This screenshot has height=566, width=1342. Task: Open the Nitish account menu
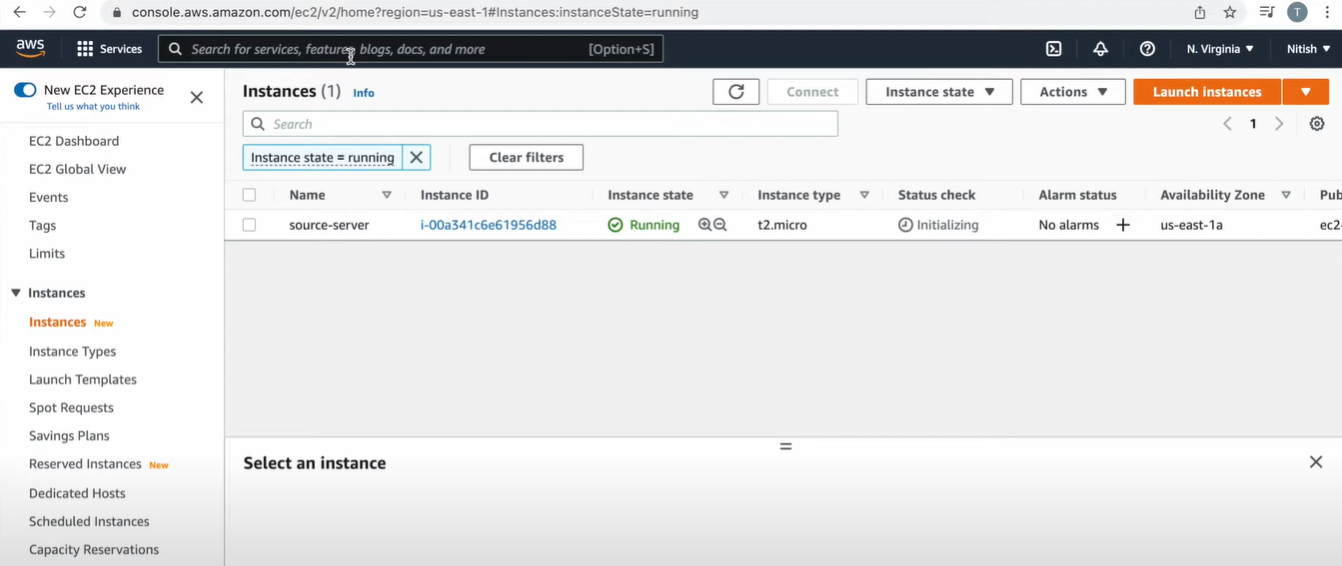point(1308,49)
